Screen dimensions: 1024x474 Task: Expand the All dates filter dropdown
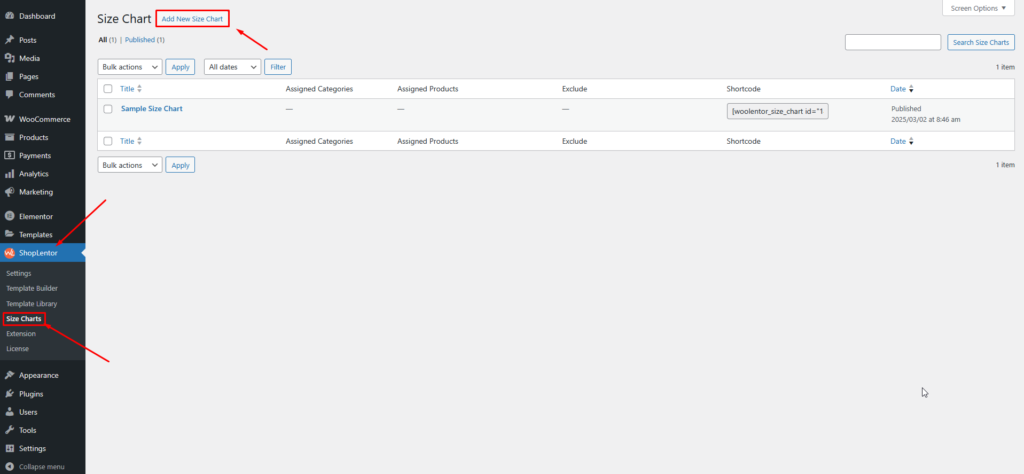click(231, 67)
